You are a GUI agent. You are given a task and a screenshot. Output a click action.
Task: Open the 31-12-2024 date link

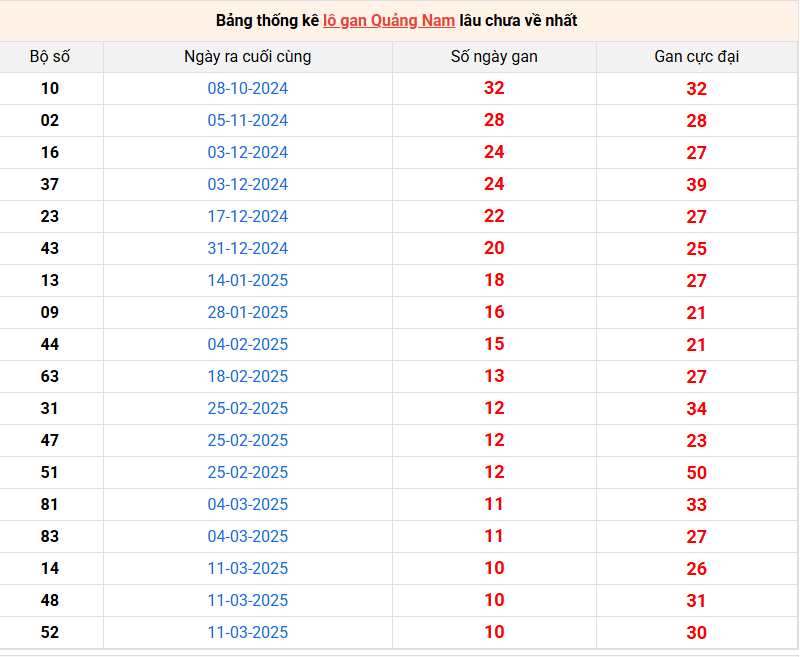(248, 249)
